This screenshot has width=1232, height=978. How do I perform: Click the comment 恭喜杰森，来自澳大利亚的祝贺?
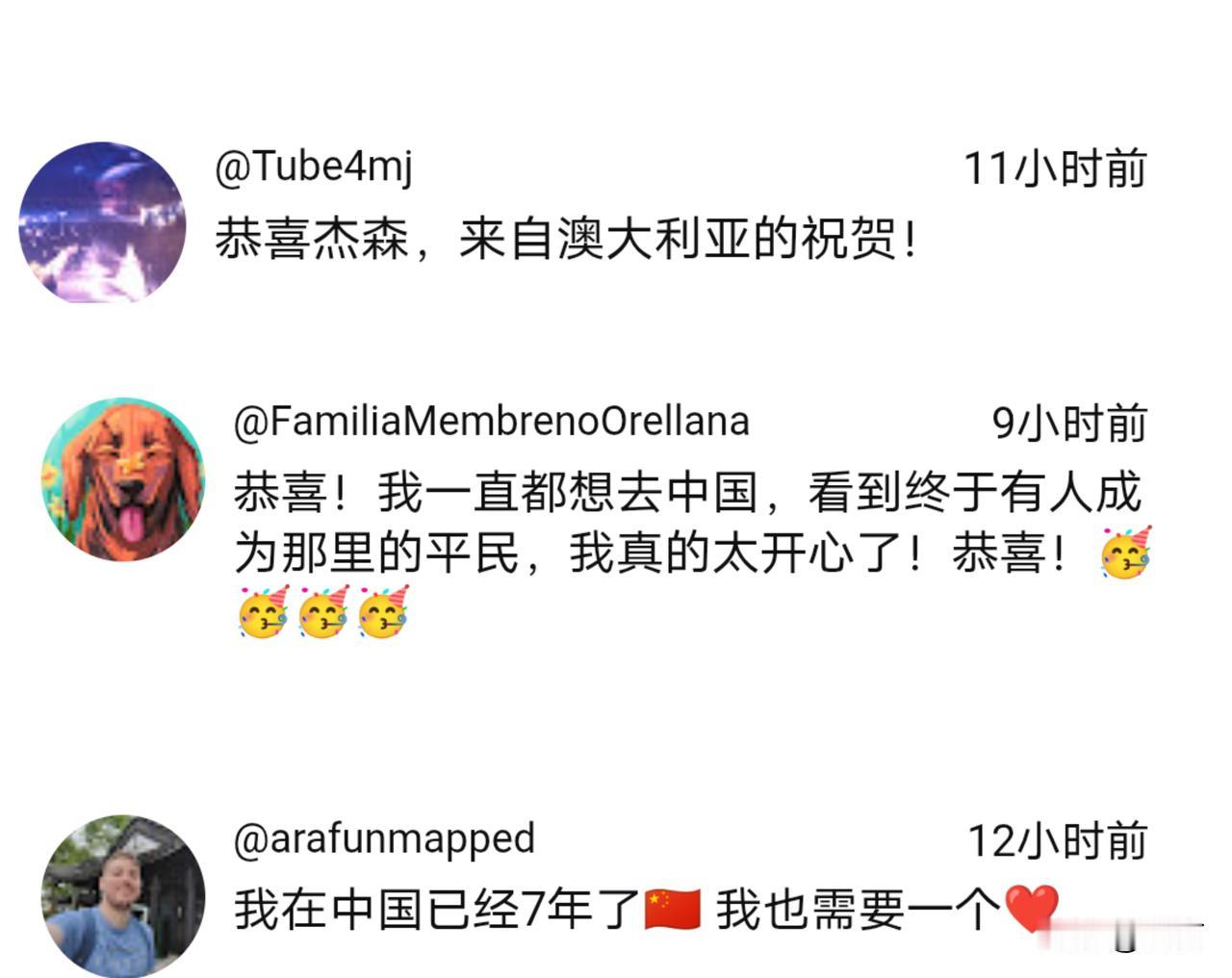tap(566, 239)
